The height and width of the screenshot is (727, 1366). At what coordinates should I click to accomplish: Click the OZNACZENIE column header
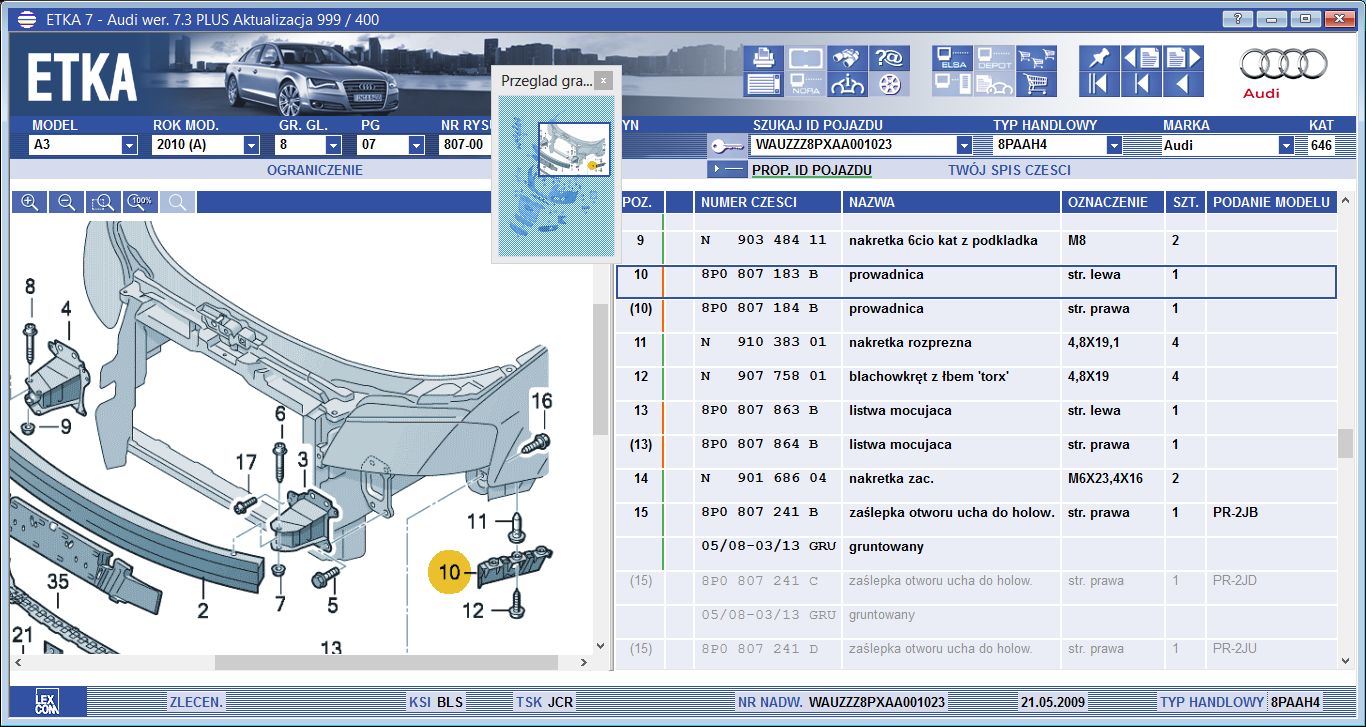click(1112, 202)
